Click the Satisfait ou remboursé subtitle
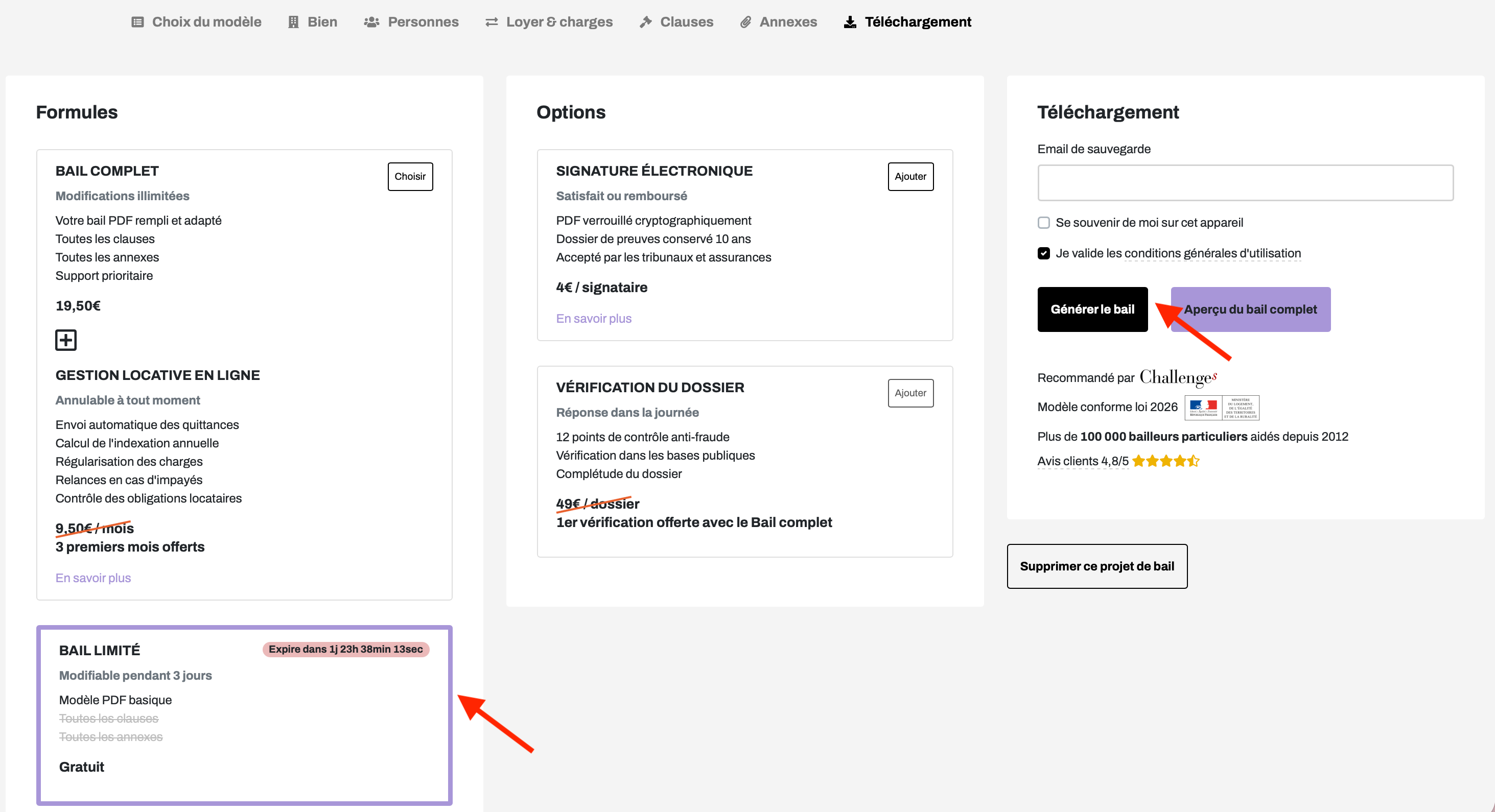The width and height of the screenshot is (1495, 812). coord(621,196)
